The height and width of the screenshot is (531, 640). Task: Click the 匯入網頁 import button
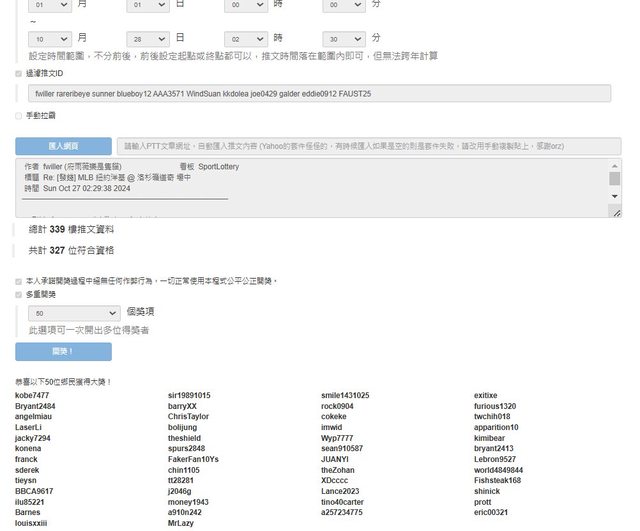coord(63,146)
